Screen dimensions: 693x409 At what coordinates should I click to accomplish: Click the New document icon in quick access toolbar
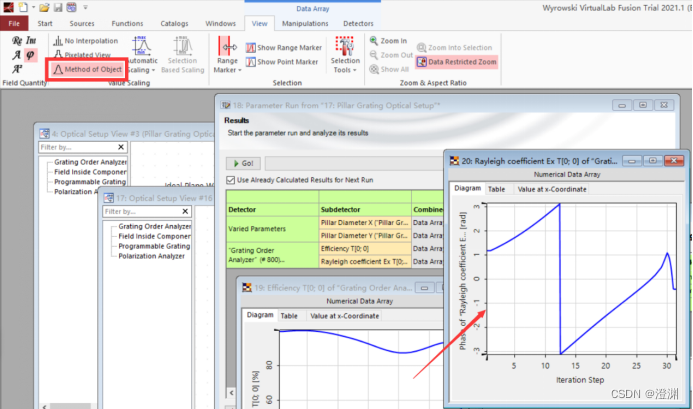click(x=23, y=7)
